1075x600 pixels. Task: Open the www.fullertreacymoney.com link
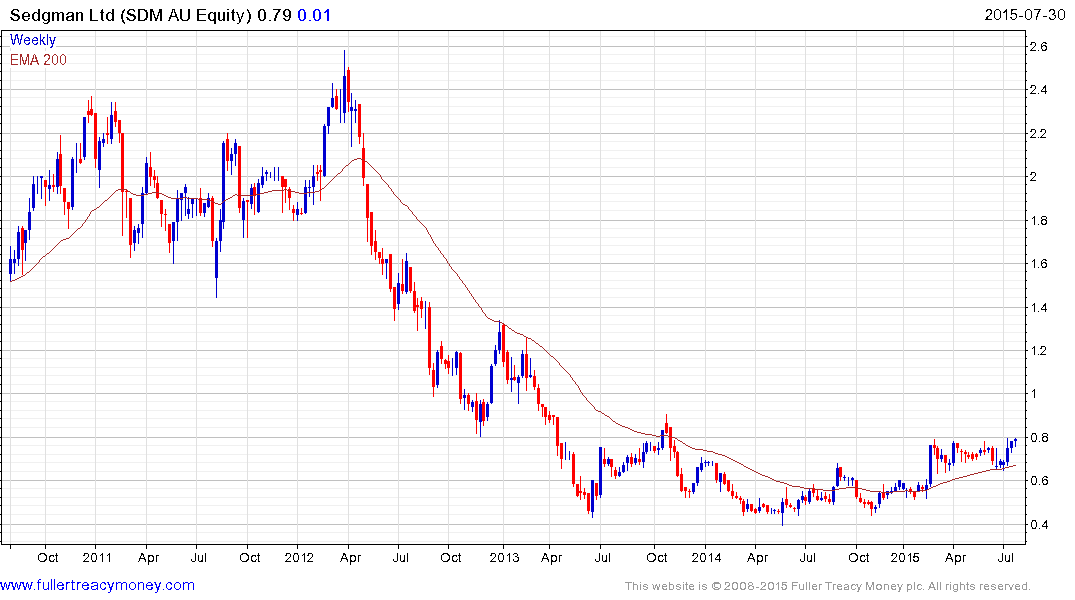97,585
